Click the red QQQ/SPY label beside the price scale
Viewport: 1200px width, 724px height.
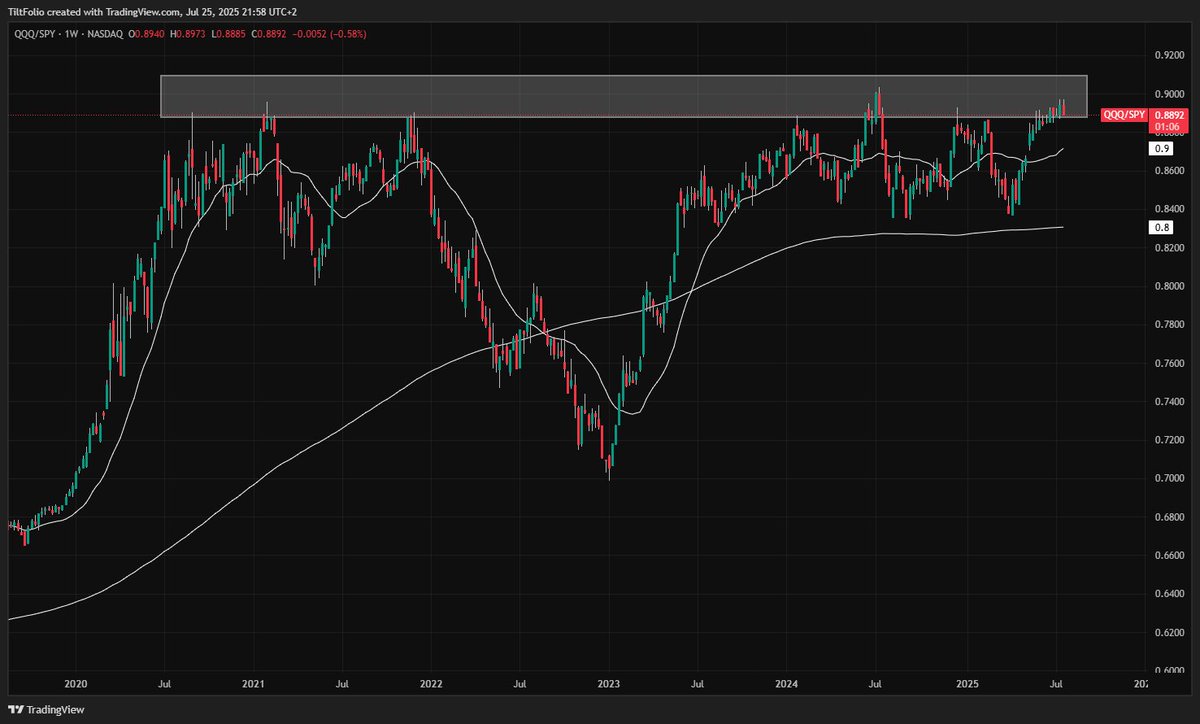[x=1122, y=115]
